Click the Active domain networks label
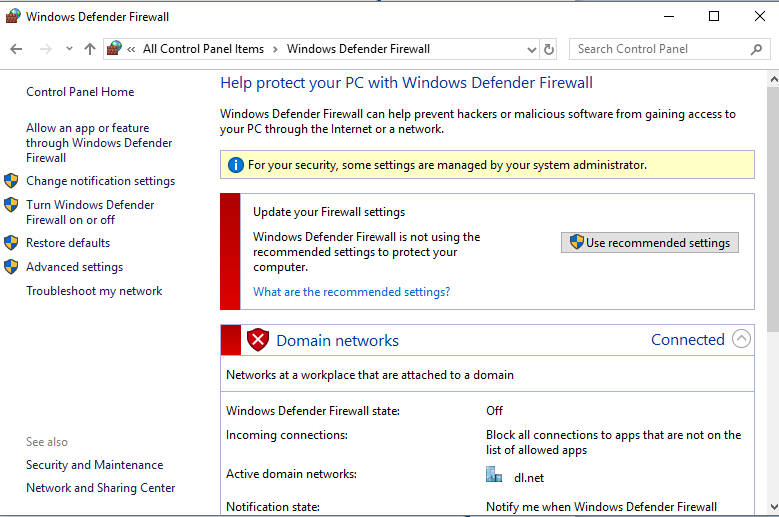 pyautogui.click(x=291, y=474)
